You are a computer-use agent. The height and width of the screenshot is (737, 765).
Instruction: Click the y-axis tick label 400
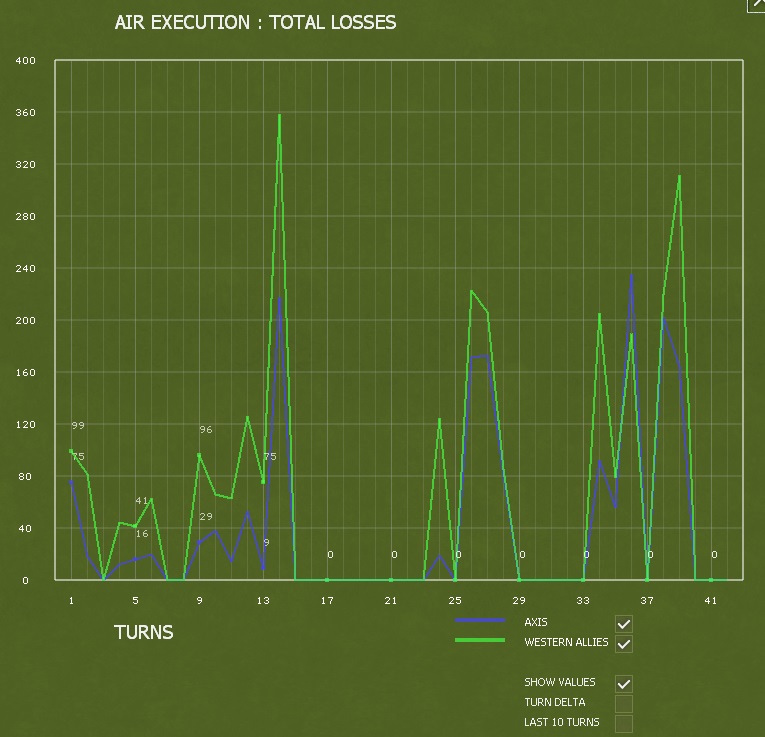(25, 60)
